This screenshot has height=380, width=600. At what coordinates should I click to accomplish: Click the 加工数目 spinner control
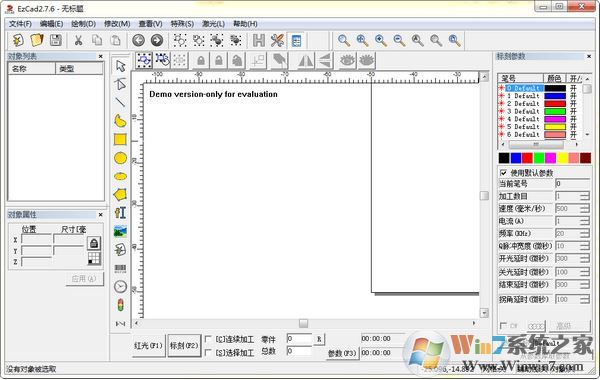pyautogui.click(x=584, y=196)
